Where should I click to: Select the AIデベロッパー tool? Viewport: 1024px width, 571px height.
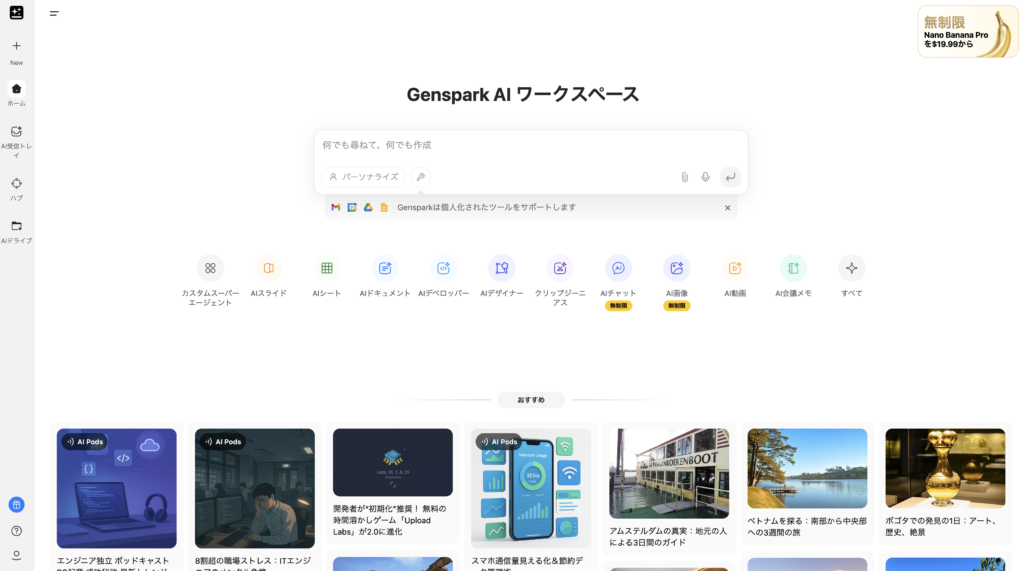coord(443,268)
